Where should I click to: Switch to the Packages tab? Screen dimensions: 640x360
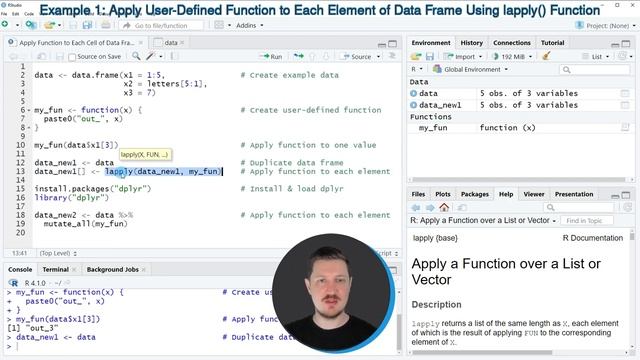(474, 194)
